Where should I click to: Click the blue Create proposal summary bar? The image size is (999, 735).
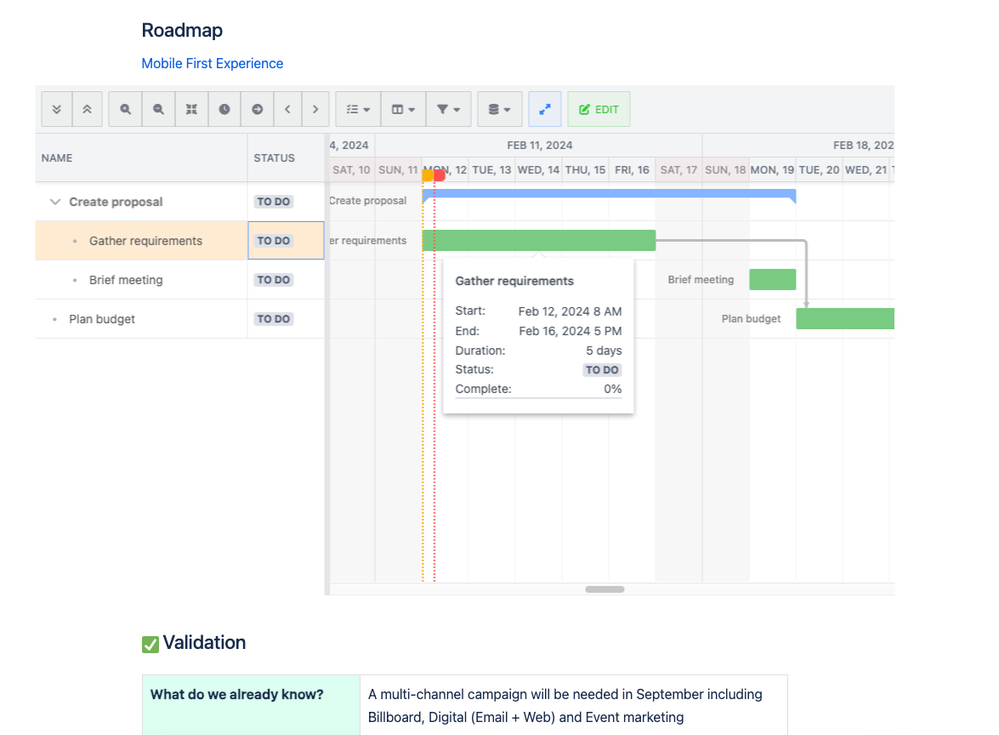click(609, 194)
